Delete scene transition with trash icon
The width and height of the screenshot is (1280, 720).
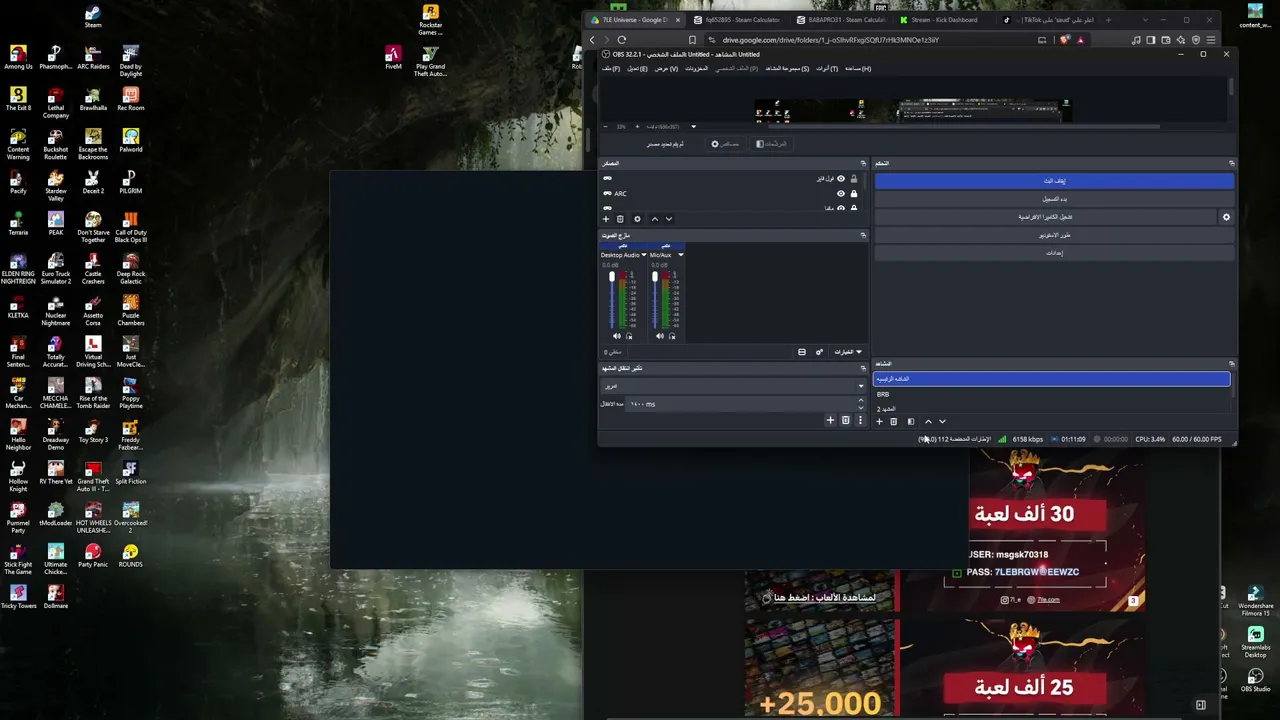[845, 421]
